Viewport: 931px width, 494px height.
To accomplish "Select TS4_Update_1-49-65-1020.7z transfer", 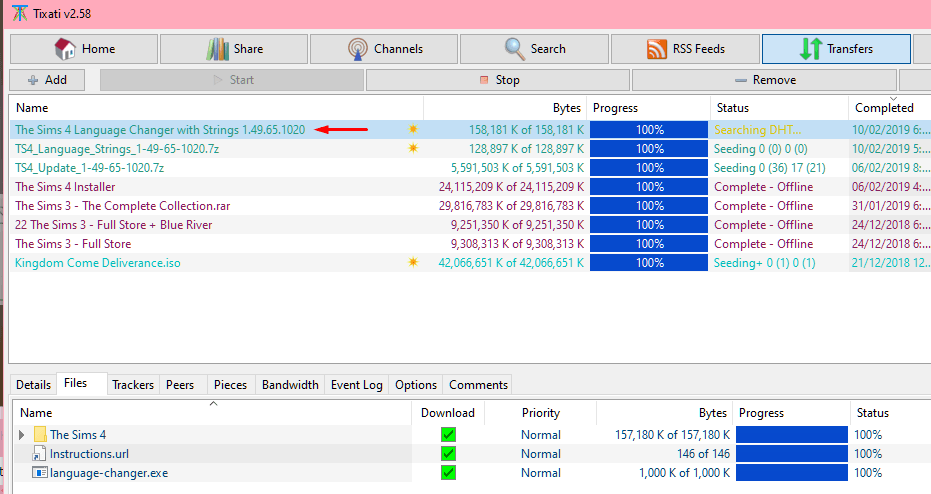I will tap(90, 167).
